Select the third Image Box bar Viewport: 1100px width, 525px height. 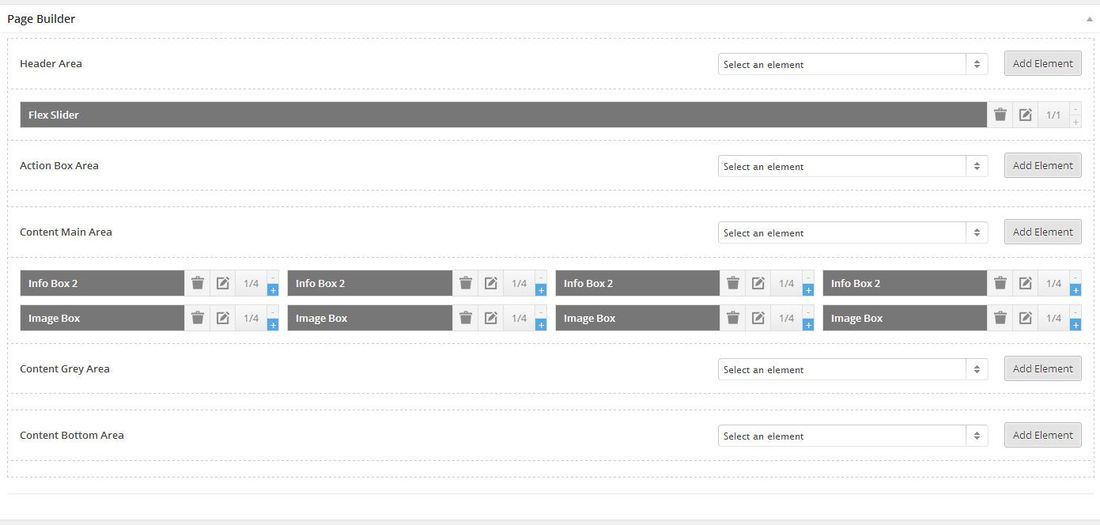(638, 318)
